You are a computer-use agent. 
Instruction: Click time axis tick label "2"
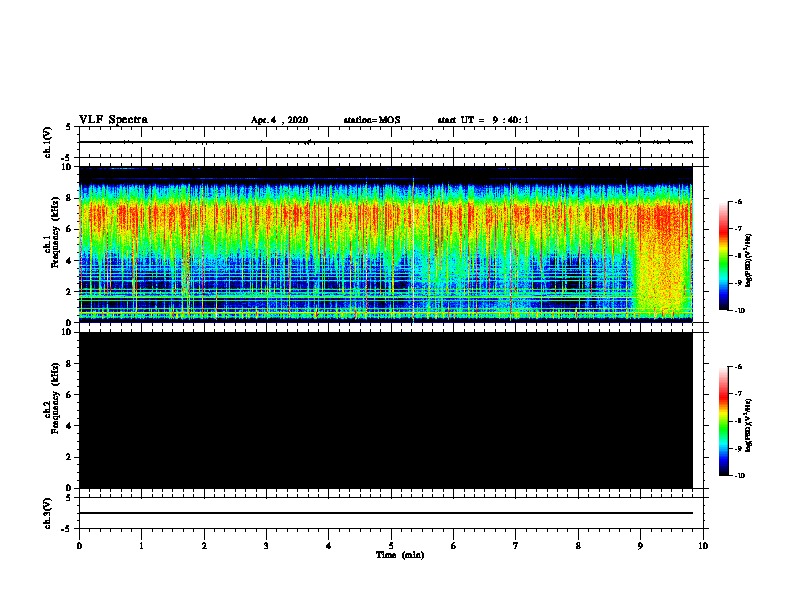[x=204, y=546]
